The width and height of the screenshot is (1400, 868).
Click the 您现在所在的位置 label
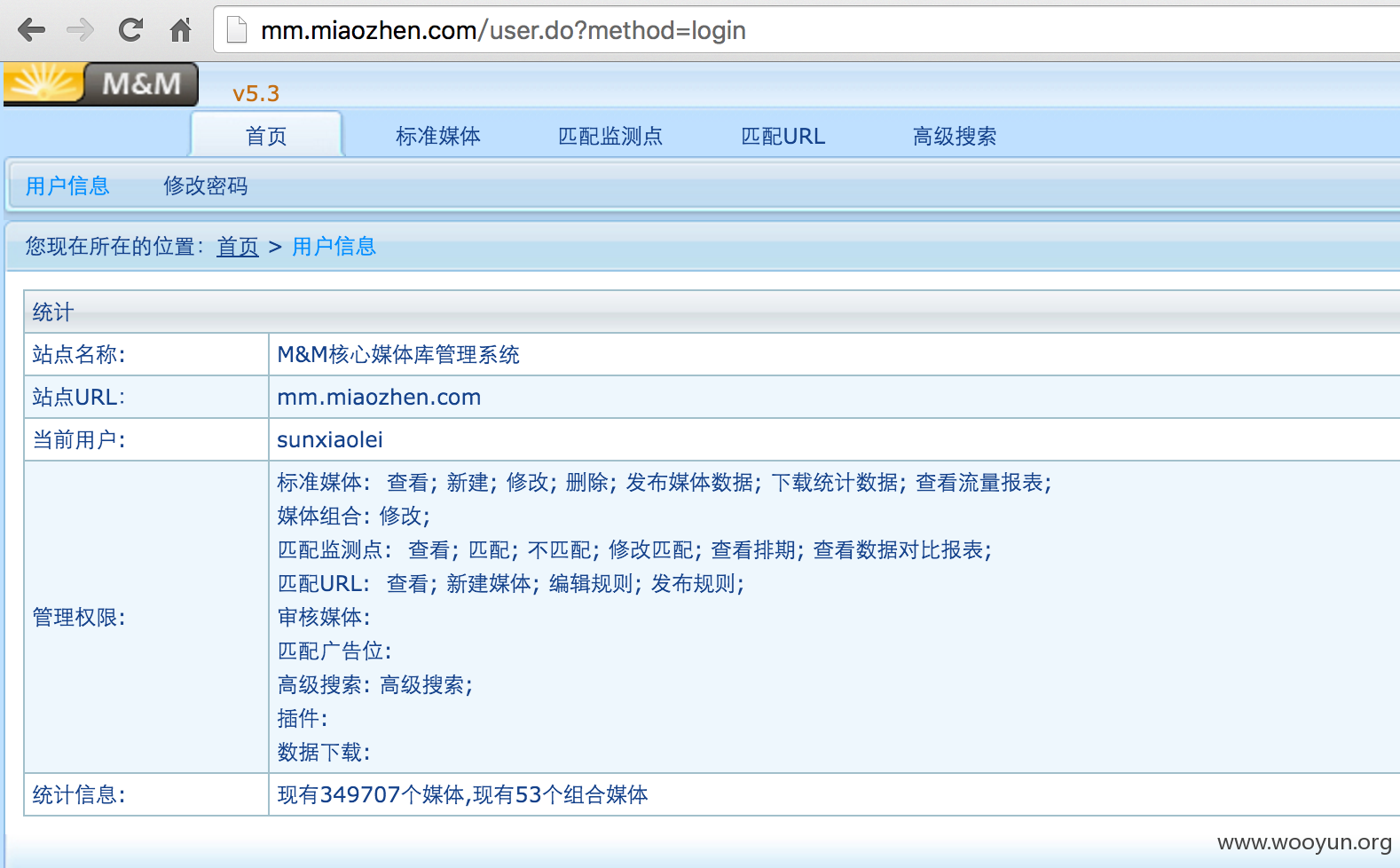tap(115, 247)
